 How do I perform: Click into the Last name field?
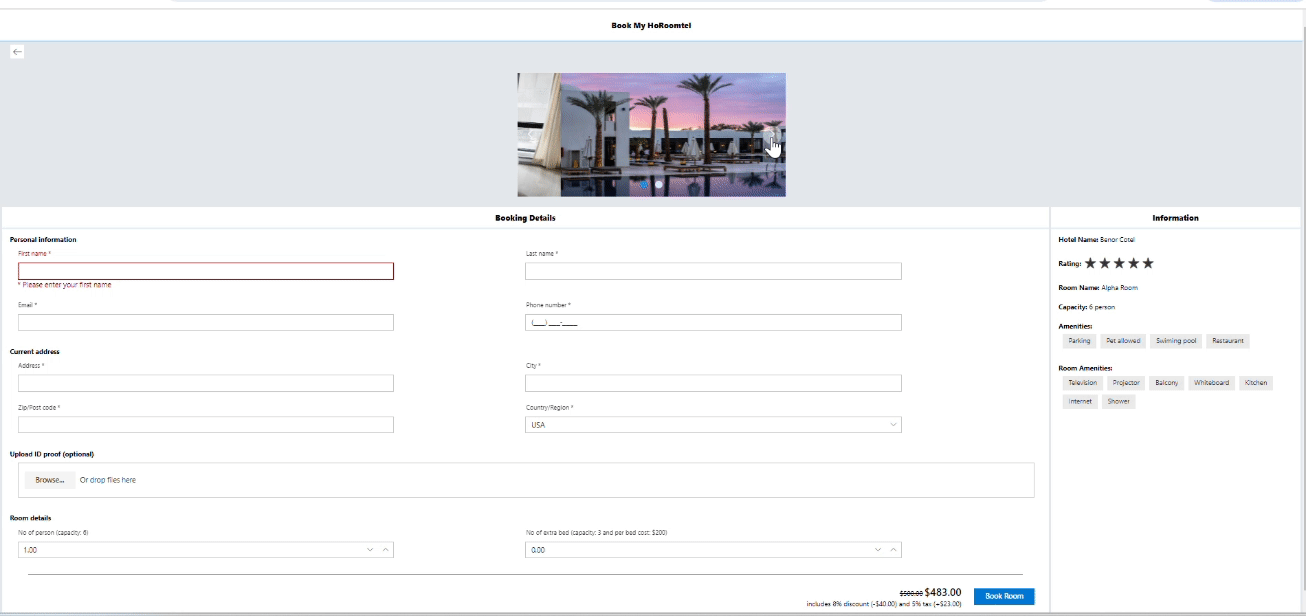click(x=713, y=271)
